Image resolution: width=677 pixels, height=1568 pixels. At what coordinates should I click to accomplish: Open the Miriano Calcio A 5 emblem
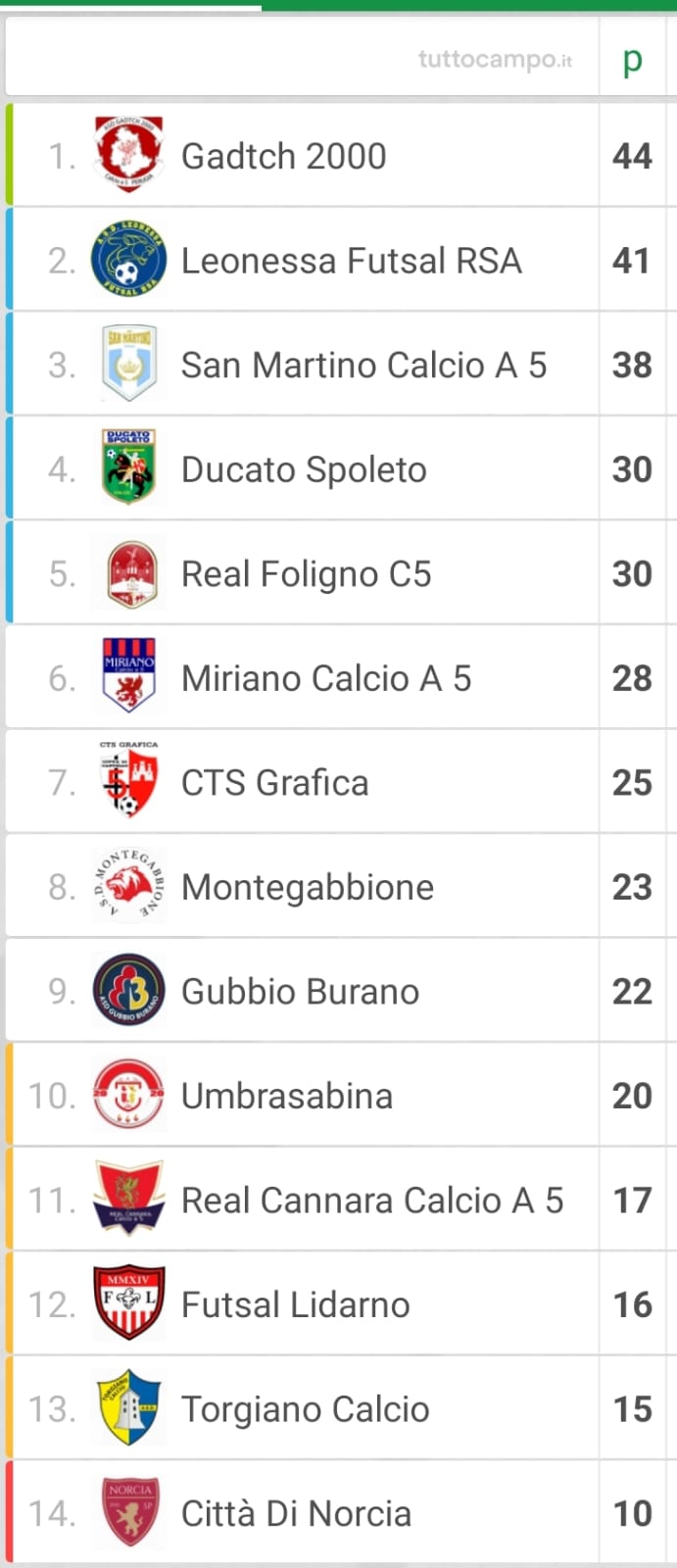click(x=128, y=677)
